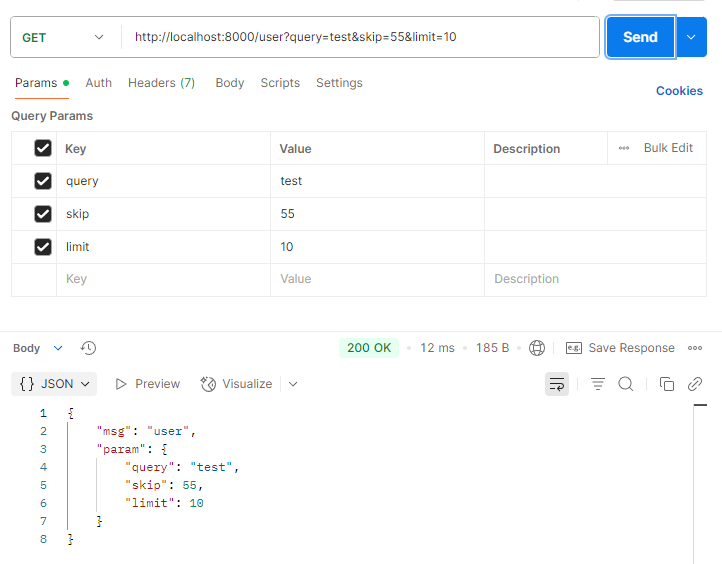Open the Settings tab
Viewport: 722px width, 564px height.
[339, 83]
